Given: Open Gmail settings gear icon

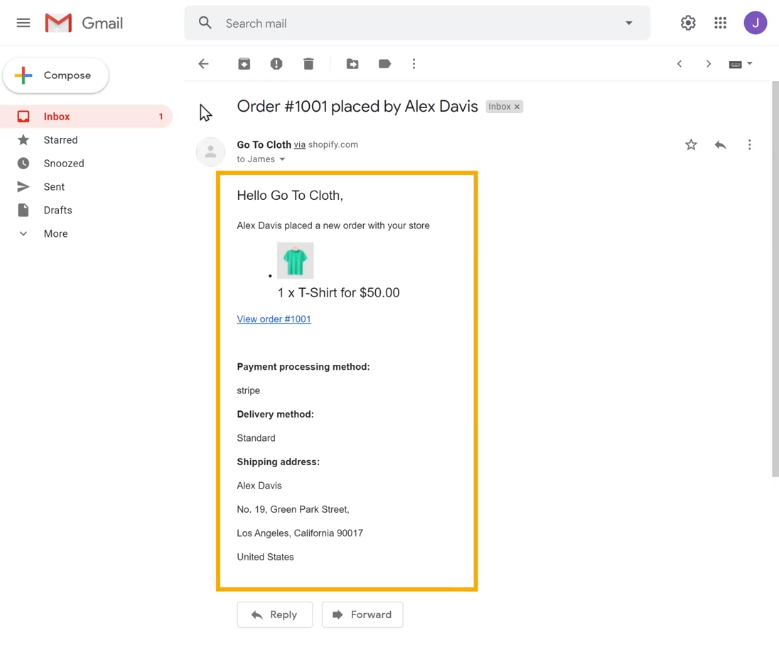Looking at the screenshot, I should [688, 23].
